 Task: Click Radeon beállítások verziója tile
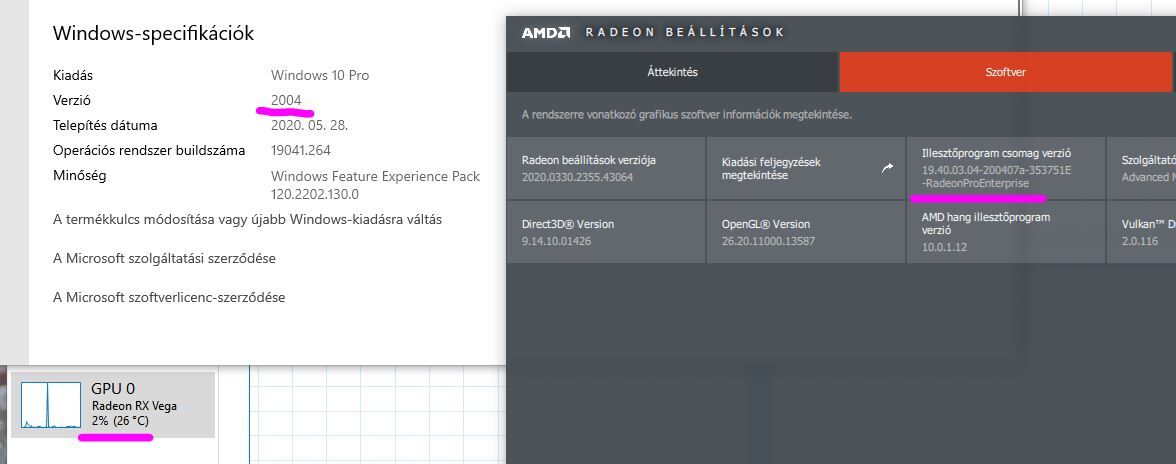[606, 168]
